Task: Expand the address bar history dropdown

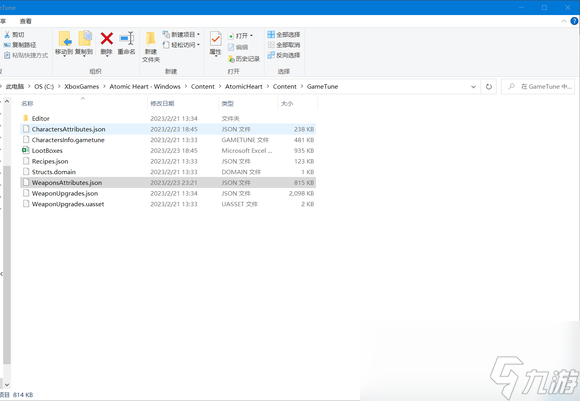Action: 473,87
